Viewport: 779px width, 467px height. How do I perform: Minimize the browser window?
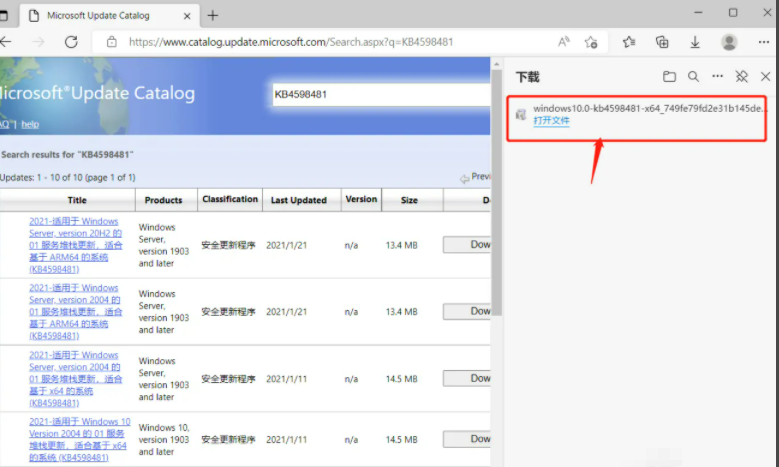click(x=698, y=12)
